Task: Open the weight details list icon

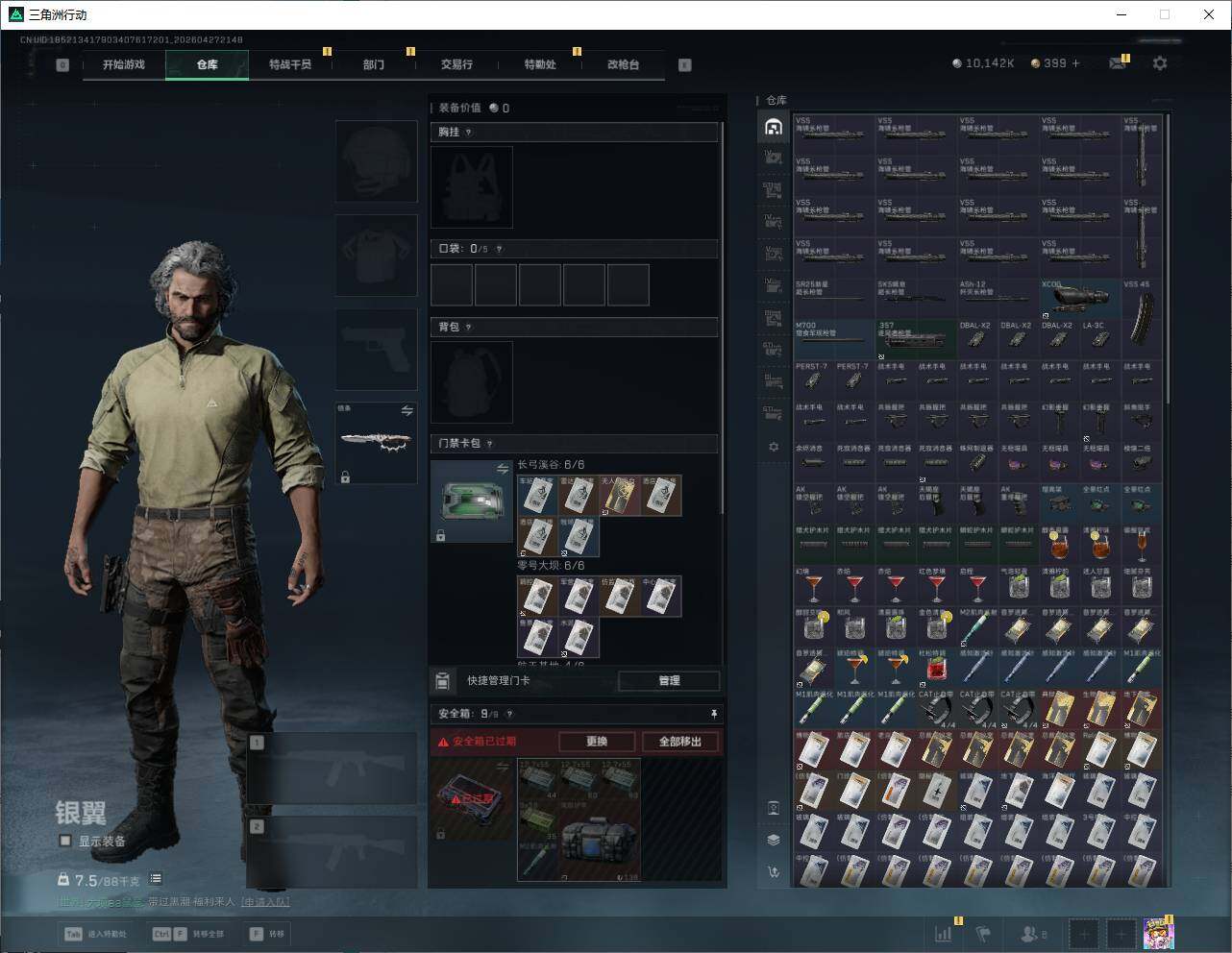Action: click(x=156, y=879)
